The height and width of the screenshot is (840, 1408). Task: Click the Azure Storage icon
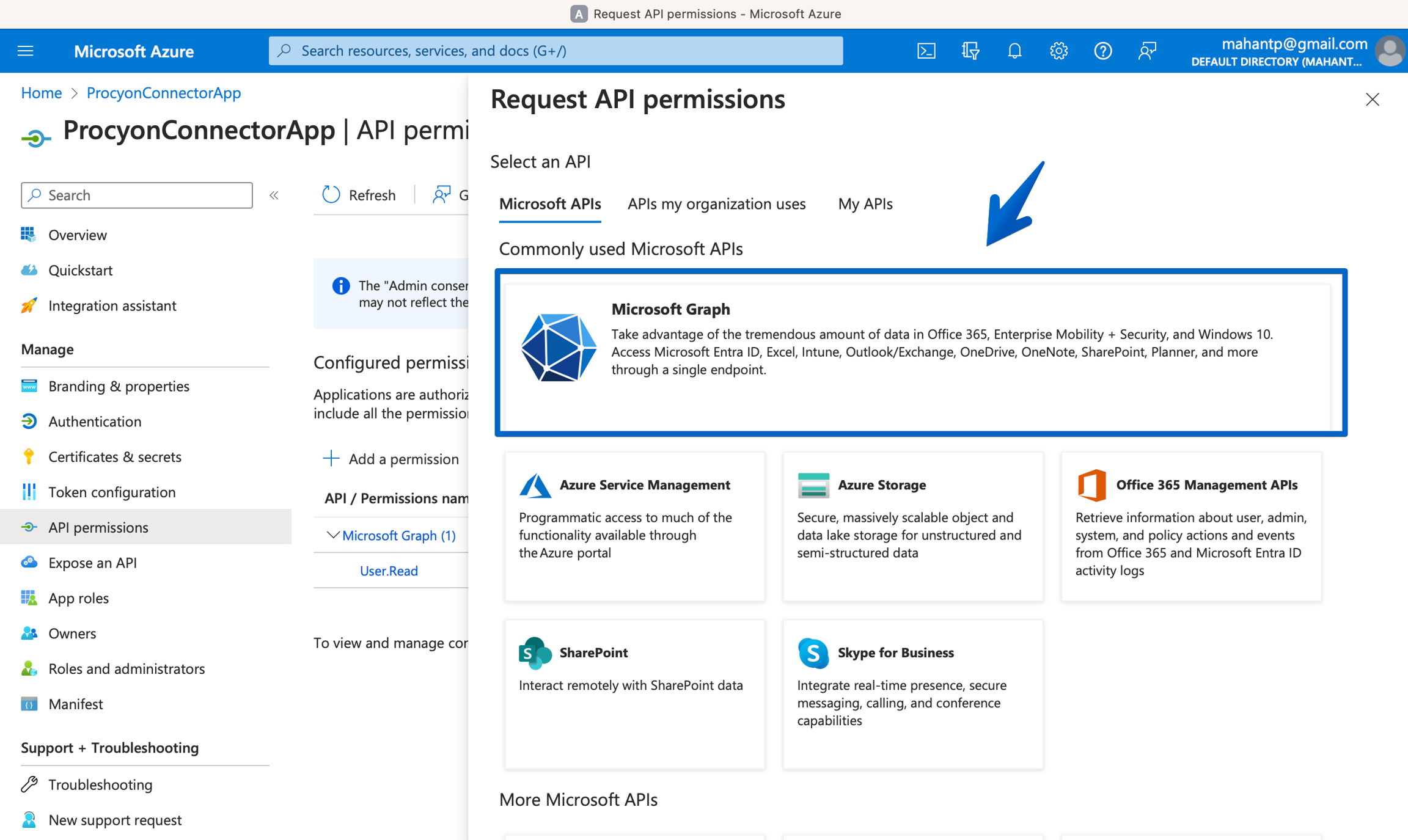click(813, 484)
